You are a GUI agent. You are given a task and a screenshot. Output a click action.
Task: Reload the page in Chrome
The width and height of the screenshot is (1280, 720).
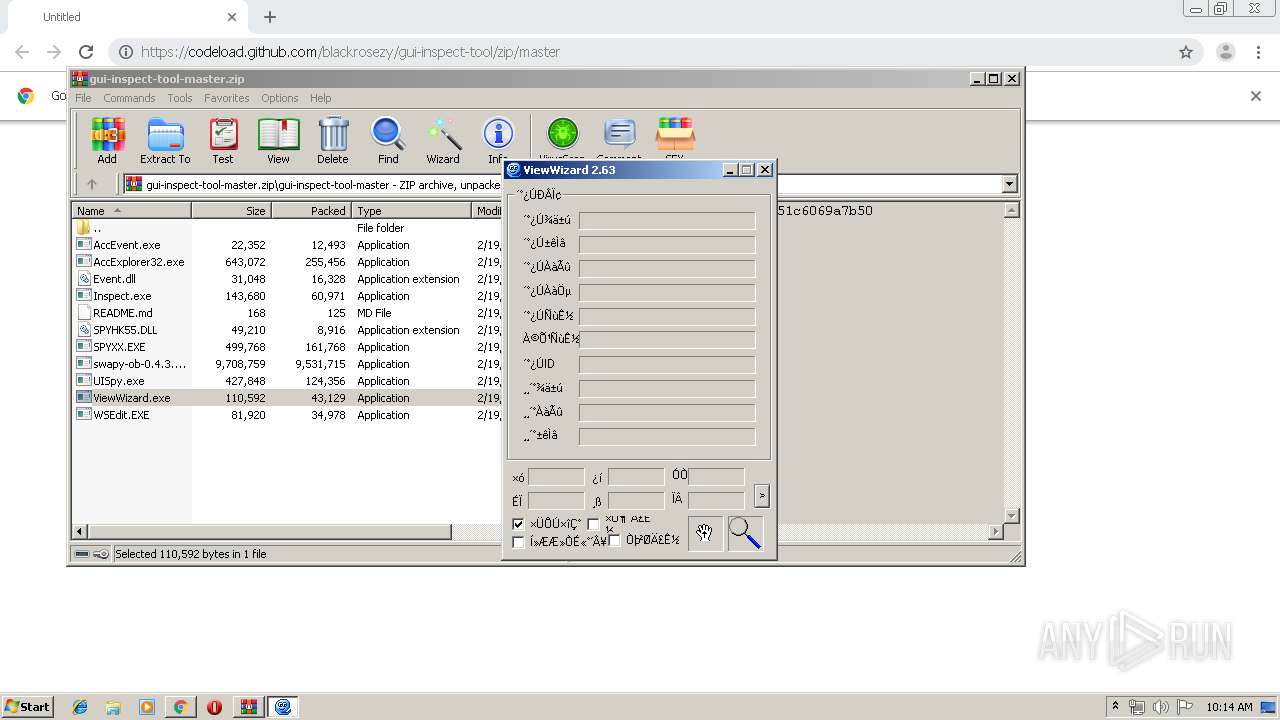tap(86, 52)
